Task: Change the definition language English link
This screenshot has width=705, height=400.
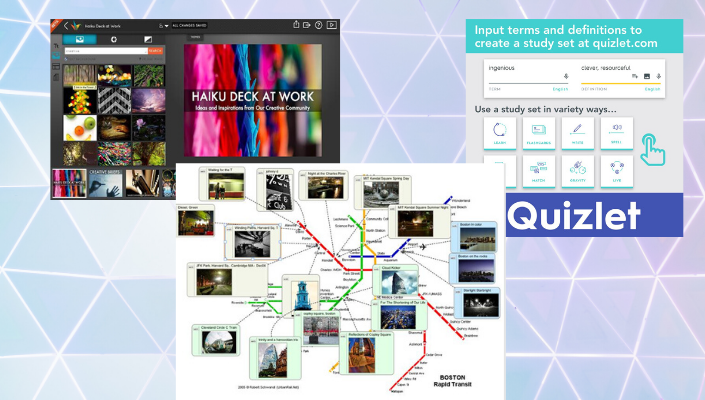Action: 652,89
